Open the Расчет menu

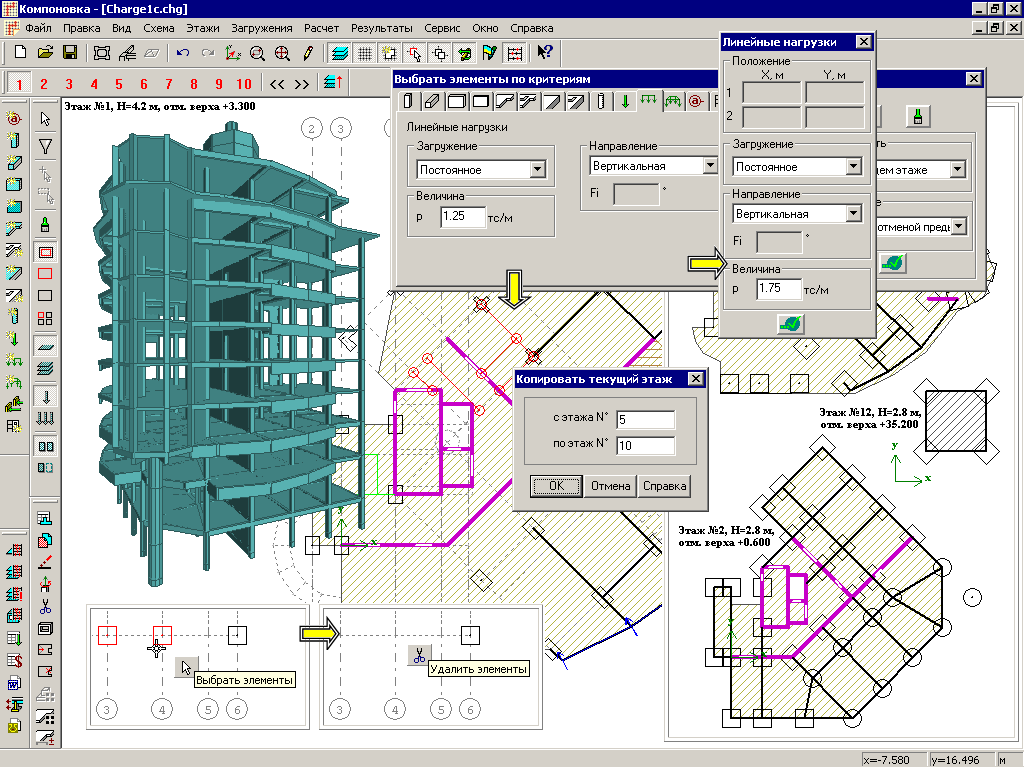pyautogui.click(x=322, y=28)
